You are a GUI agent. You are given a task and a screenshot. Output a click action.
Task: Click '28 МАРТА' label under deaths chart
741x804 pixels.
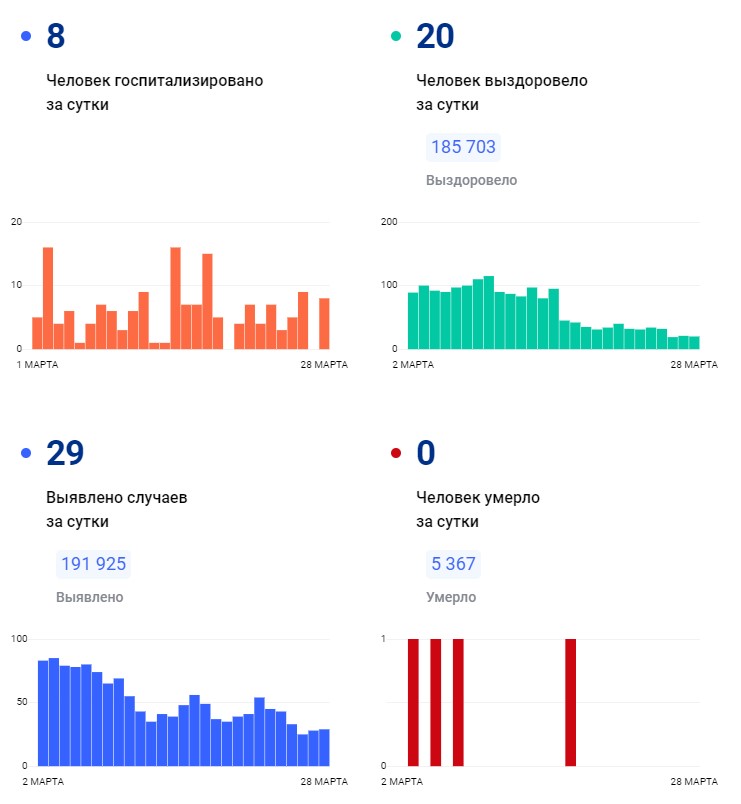click(x=693, y=781)
